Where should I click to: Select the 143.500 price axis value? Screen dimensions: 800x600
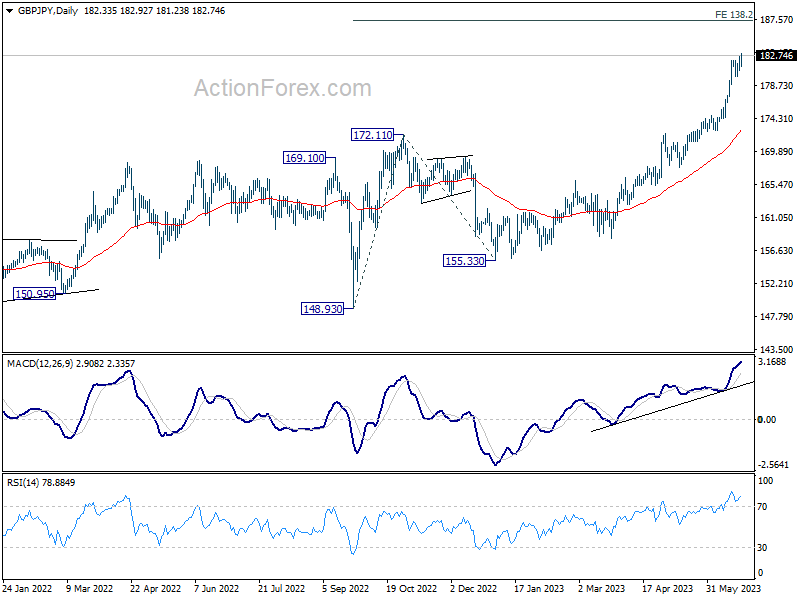[x=776, y=349]
